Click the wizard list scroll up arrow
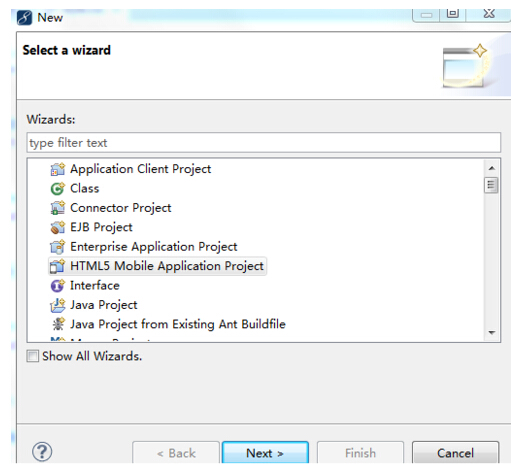Screen dimensions: 511x476 (492, 168)
